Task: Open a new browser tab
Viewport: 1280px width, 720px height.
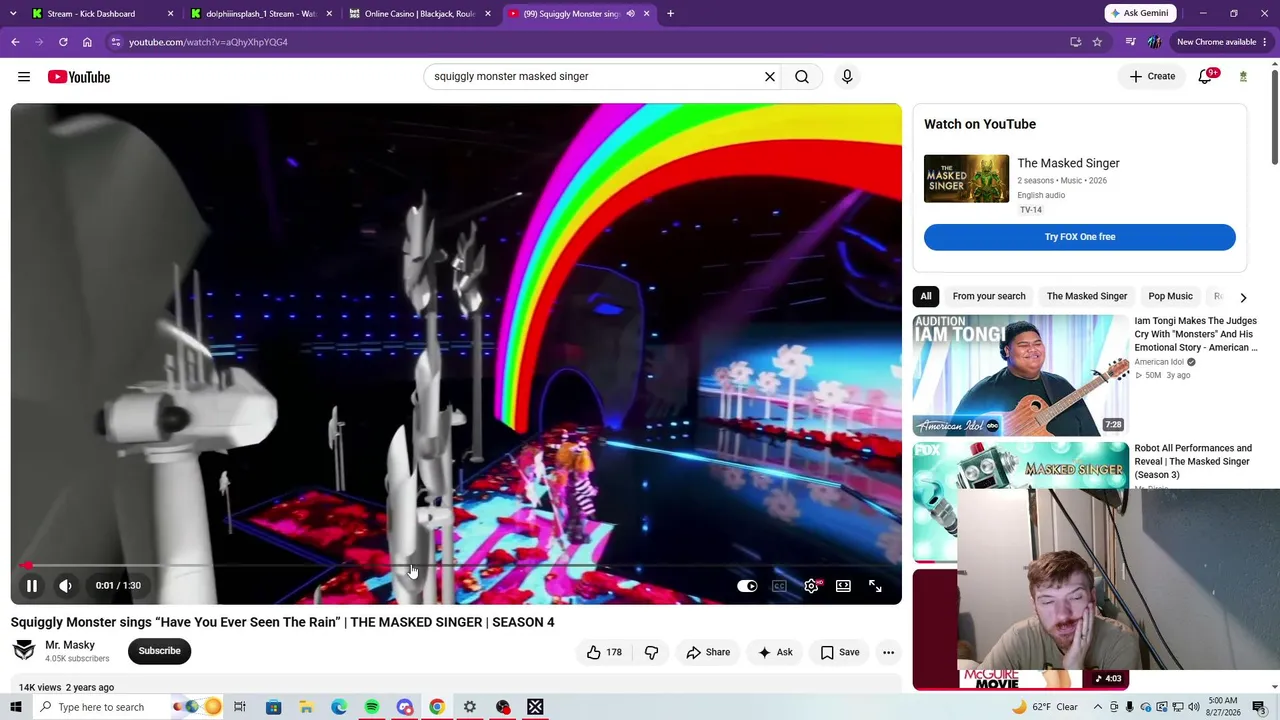Action: click(670, 14)
